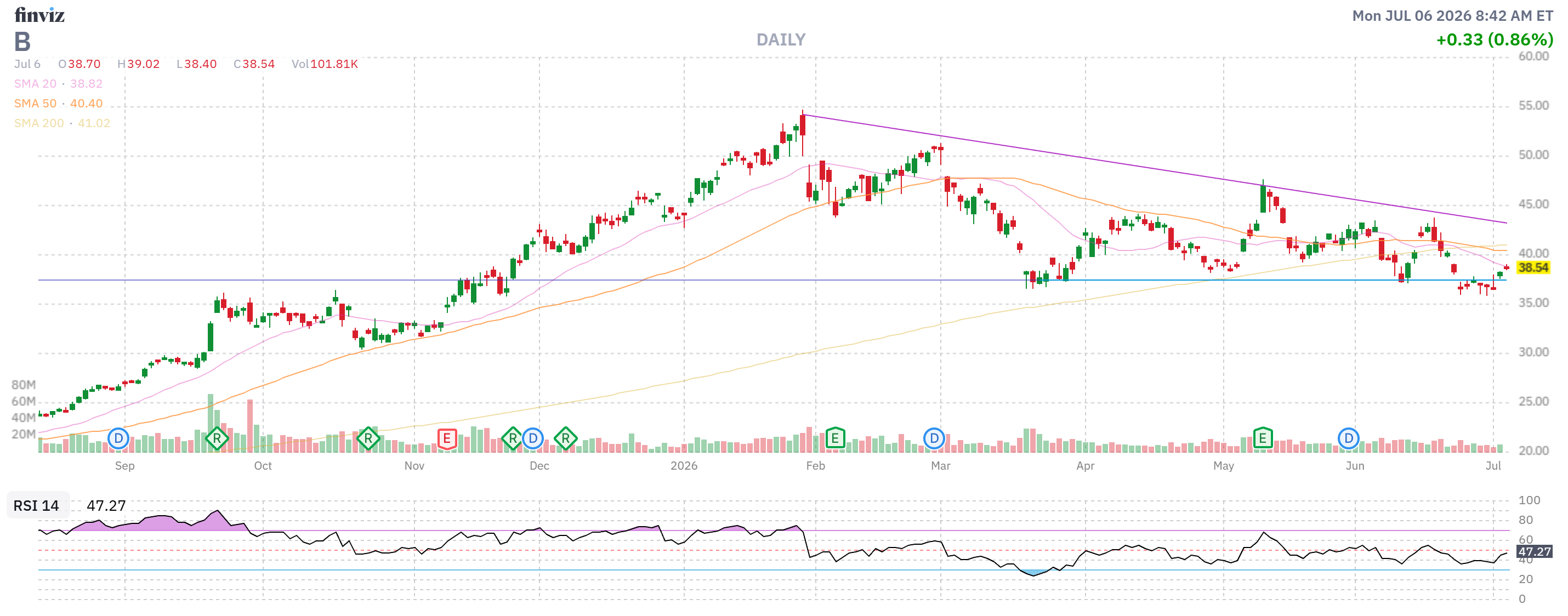Click the R marker left of December's D marker
The height and width of the screenshot is (616, 1568).
pyautogui.click(x=513, y=438)
